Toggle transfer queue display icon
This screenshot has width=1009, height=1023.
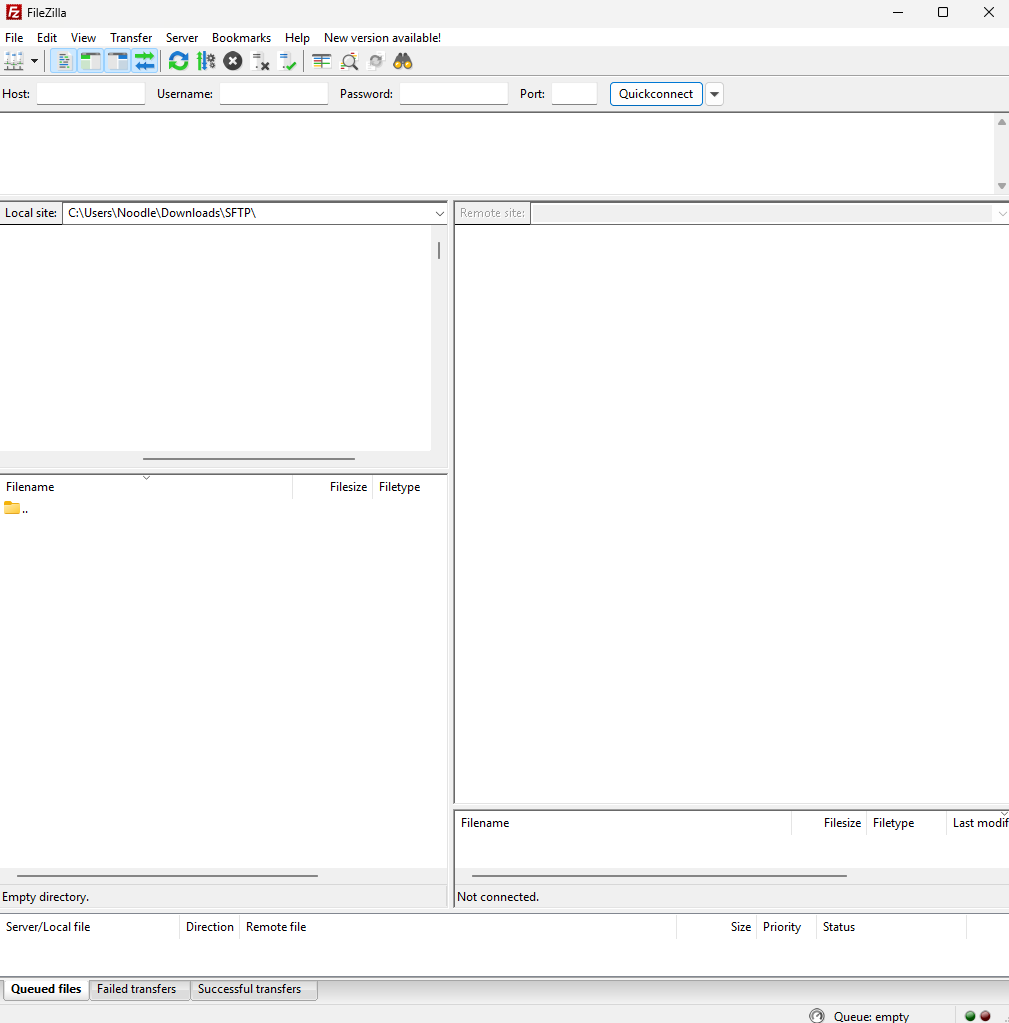pos(145,61)
